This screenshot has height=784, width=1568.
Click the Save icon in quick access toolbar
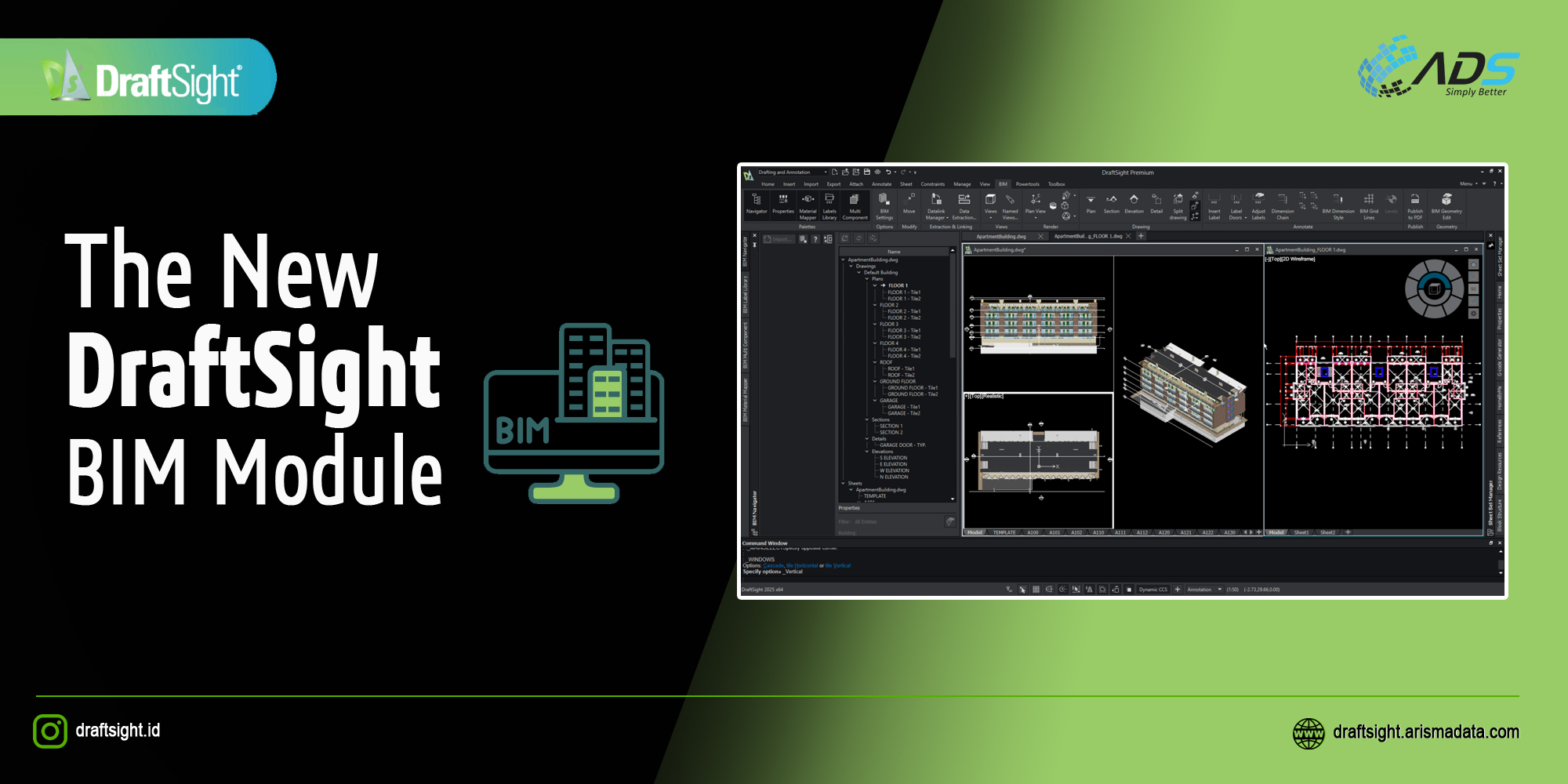pyautogui.click(x=866, y=172)
